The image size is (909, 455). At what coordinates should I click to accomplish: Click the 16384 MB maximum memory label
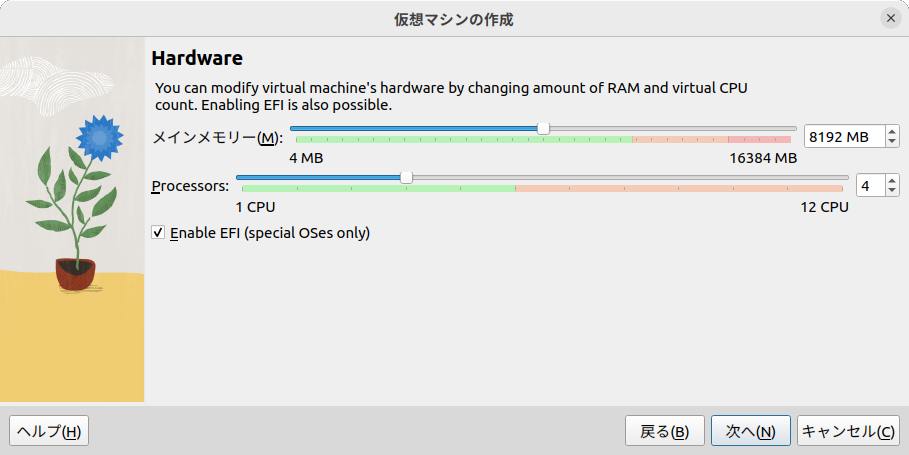tap(763, 158)
